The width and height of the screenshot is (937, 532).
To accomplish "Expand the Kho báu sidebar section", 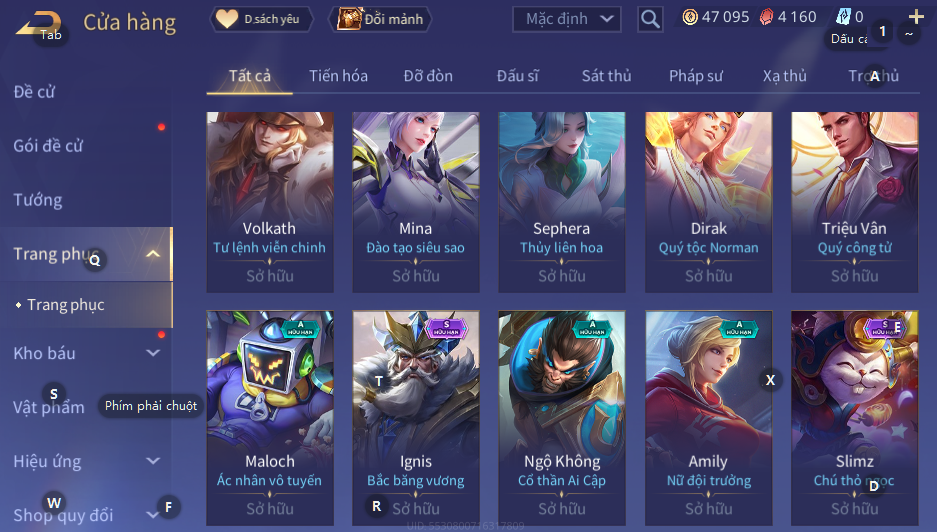I will (x=153, y=353).
